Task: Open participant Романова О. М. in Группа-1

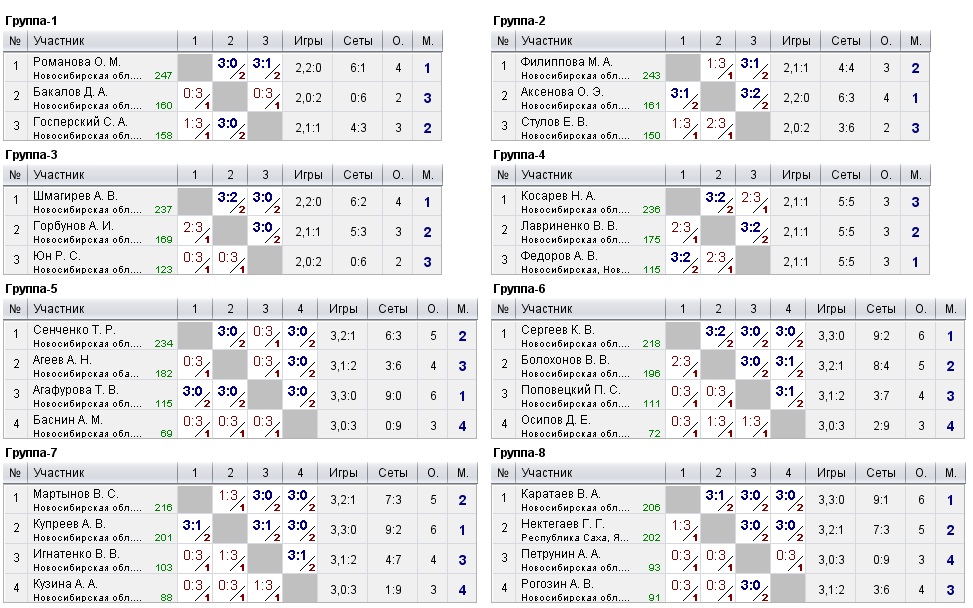Action: [x=77, y=62]
